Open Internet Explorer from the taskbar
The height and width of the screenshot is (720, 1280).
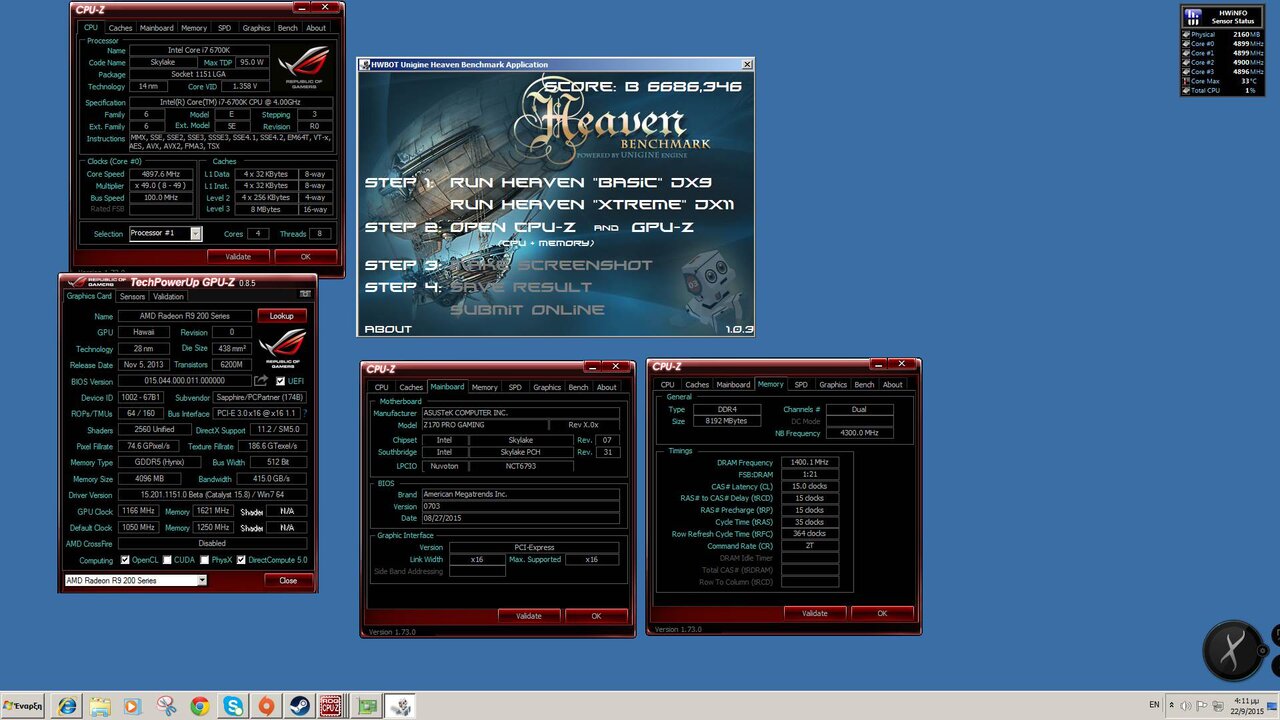point(67,706)
